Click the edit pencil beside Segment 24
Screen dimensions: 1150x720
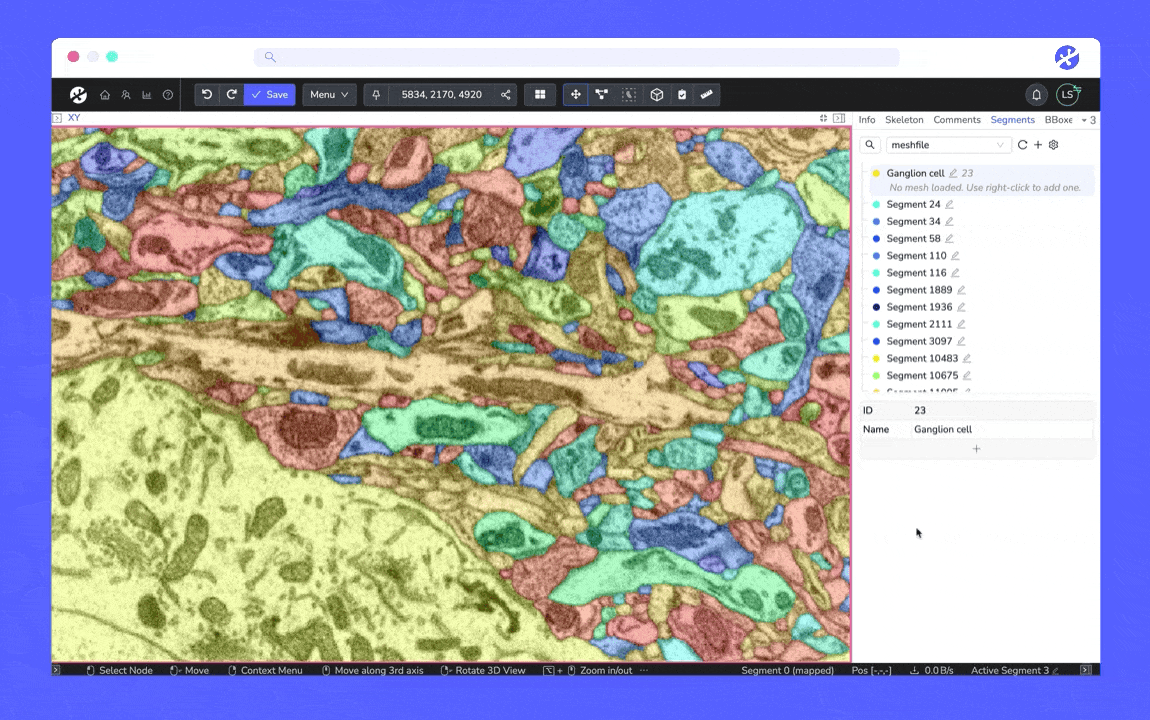pyautogui.click(x=949, y=205)
